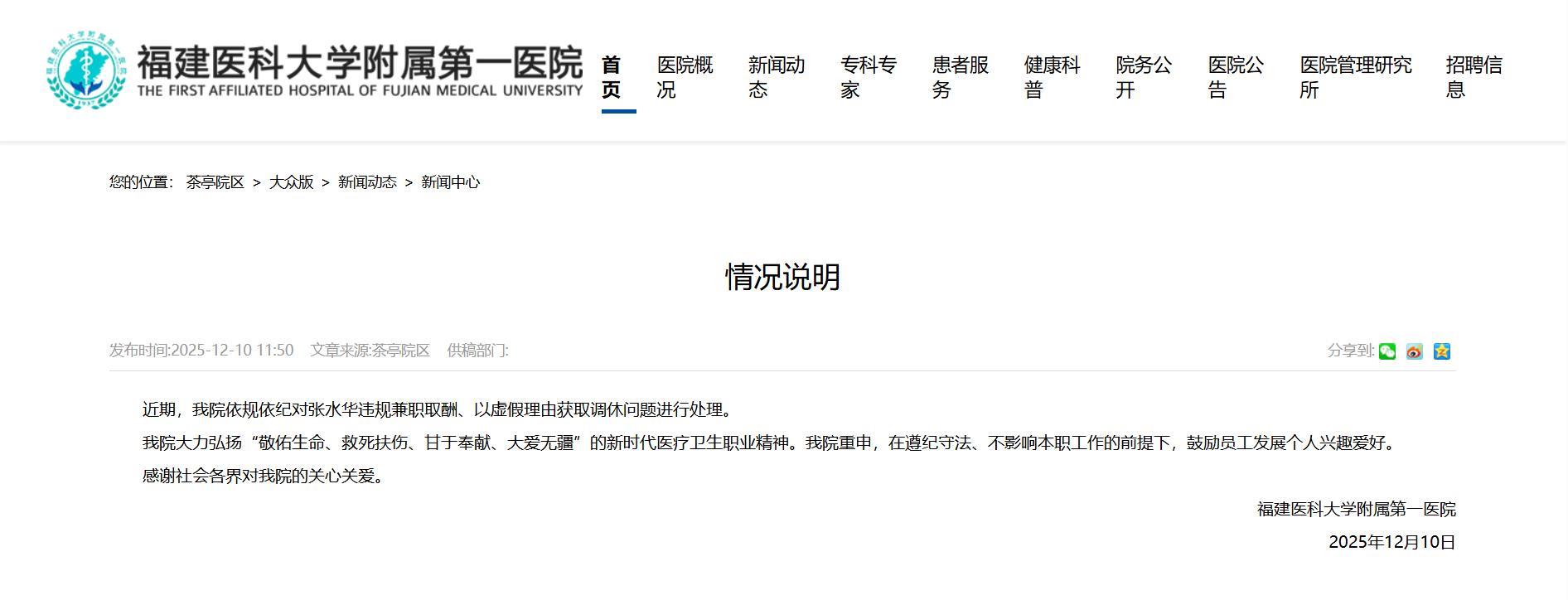The height and width of the screenshot is (600, 1568).
Task: Share the article to QQ Zone
Action: tap(1442, 351)
